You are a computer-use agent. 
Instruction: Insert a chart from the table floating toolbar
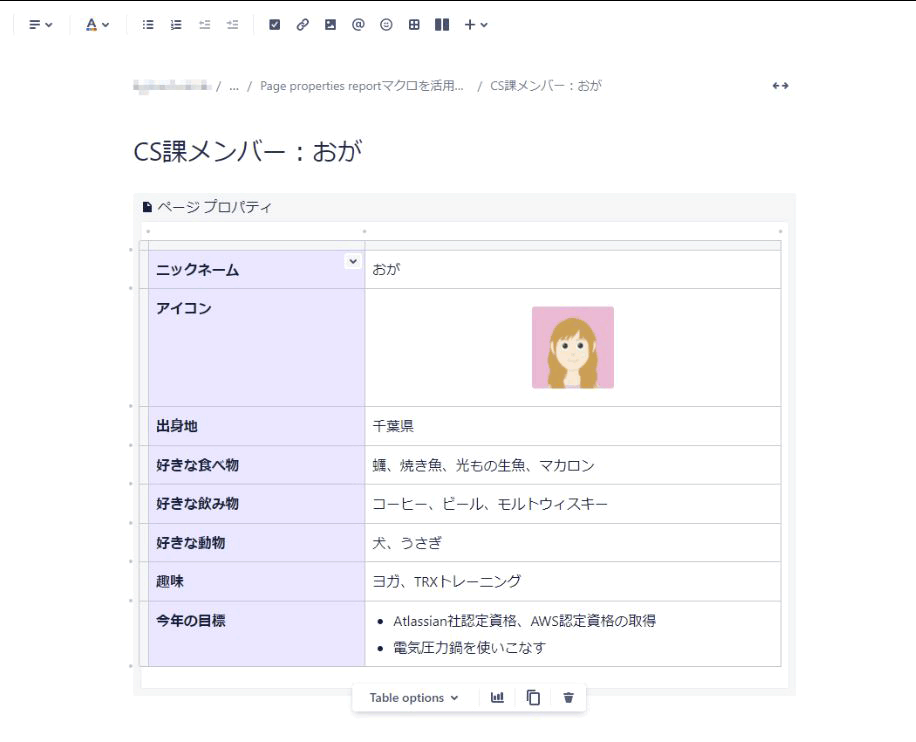[497, 697]
